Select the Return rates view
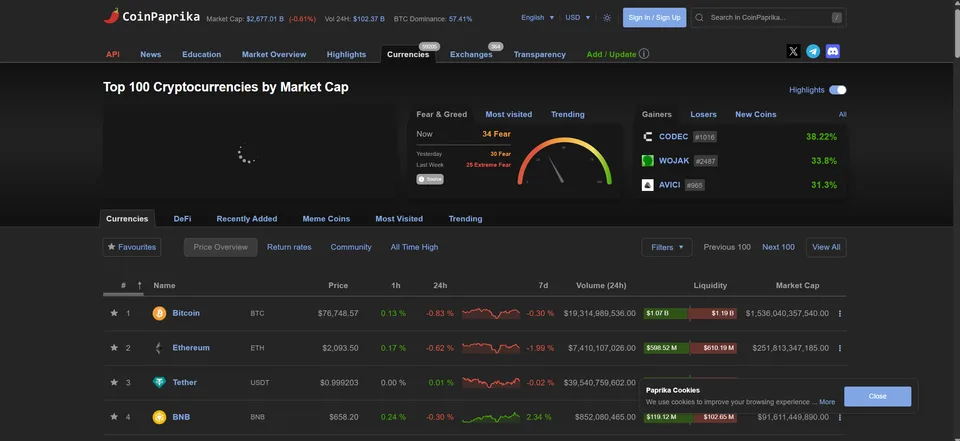Viewport: 960px width, 441px height. 289,247
